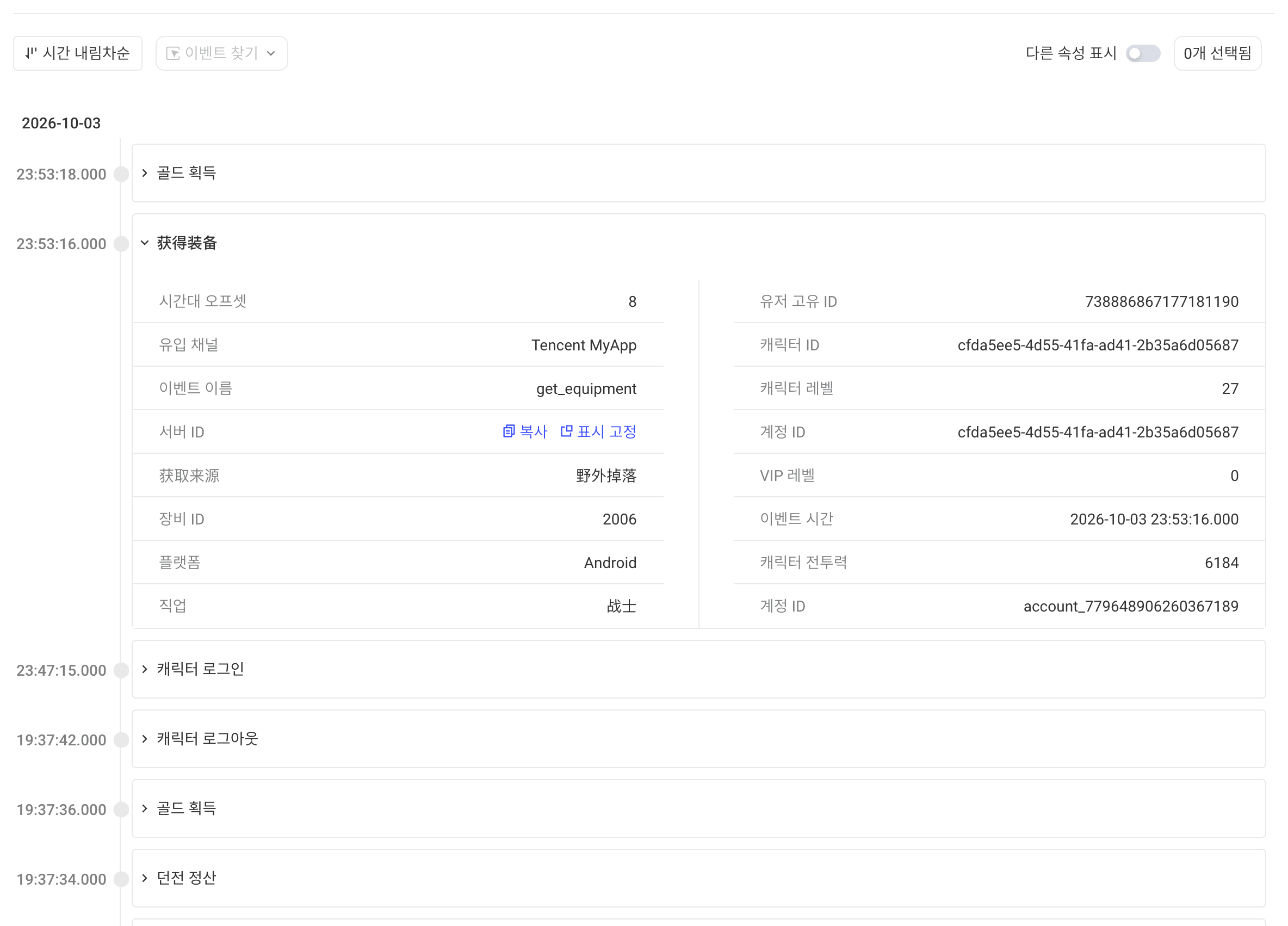Click the 캐릭터 ID value
Viewport: 1288px width, 926px height.
[x=1098, y=345]
